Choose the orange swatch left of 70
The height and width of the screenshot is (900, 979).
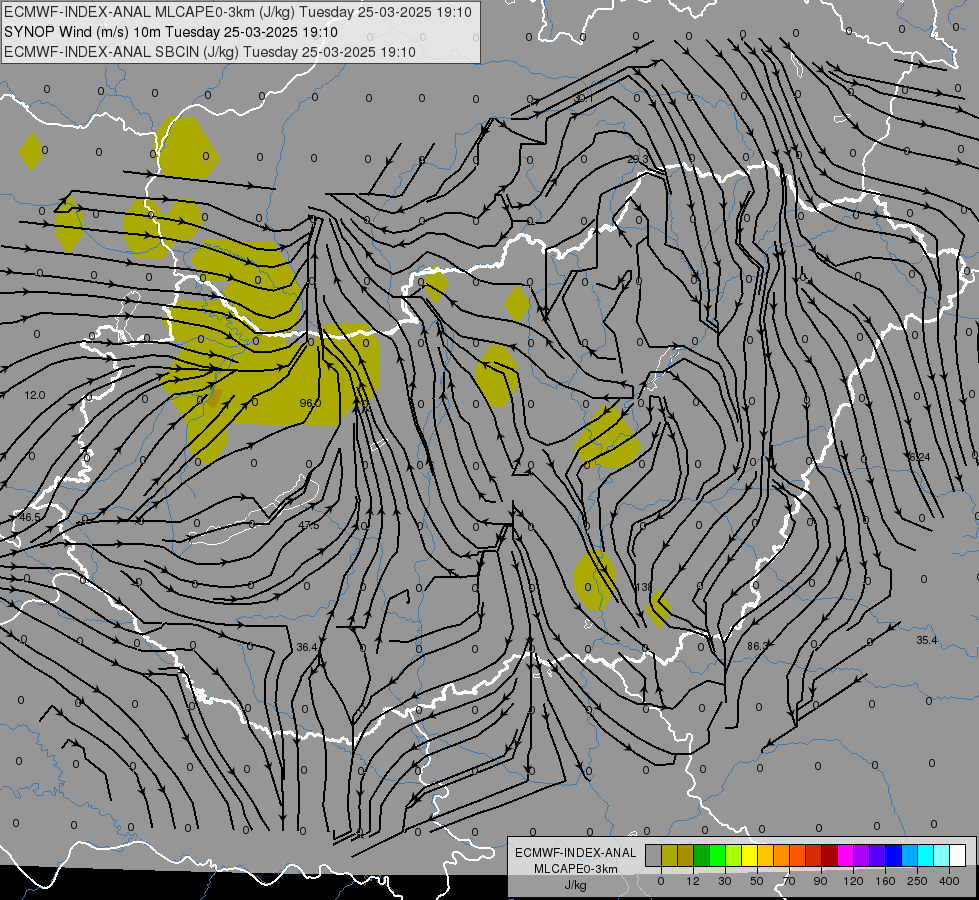[782, 856]
